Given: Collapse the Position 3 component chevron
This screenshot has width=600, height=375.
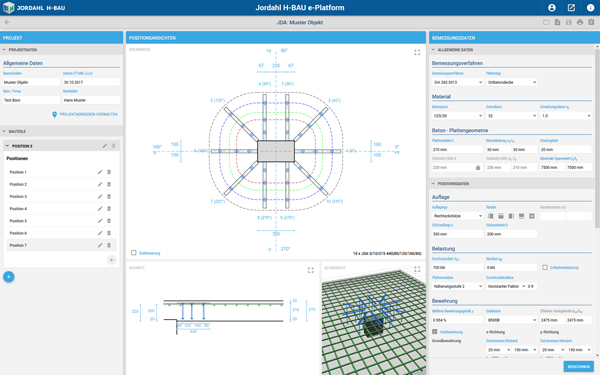Looking at the screenshot, I should tap(7, 146).
